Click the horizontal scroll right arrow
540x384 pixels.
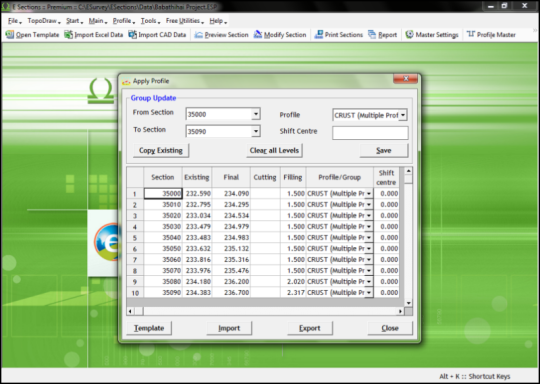400,311
